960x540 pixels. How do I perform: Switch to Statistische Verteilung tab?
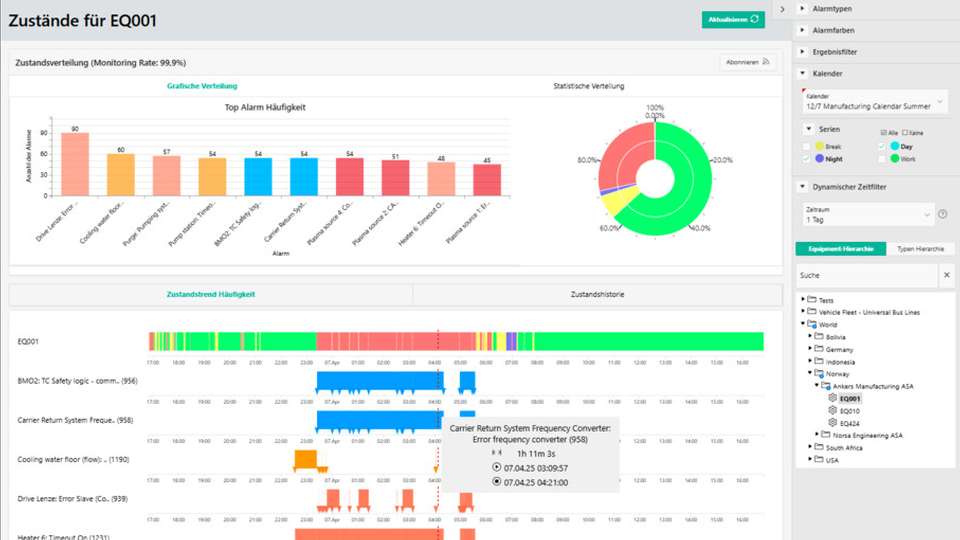pos(588,86)
